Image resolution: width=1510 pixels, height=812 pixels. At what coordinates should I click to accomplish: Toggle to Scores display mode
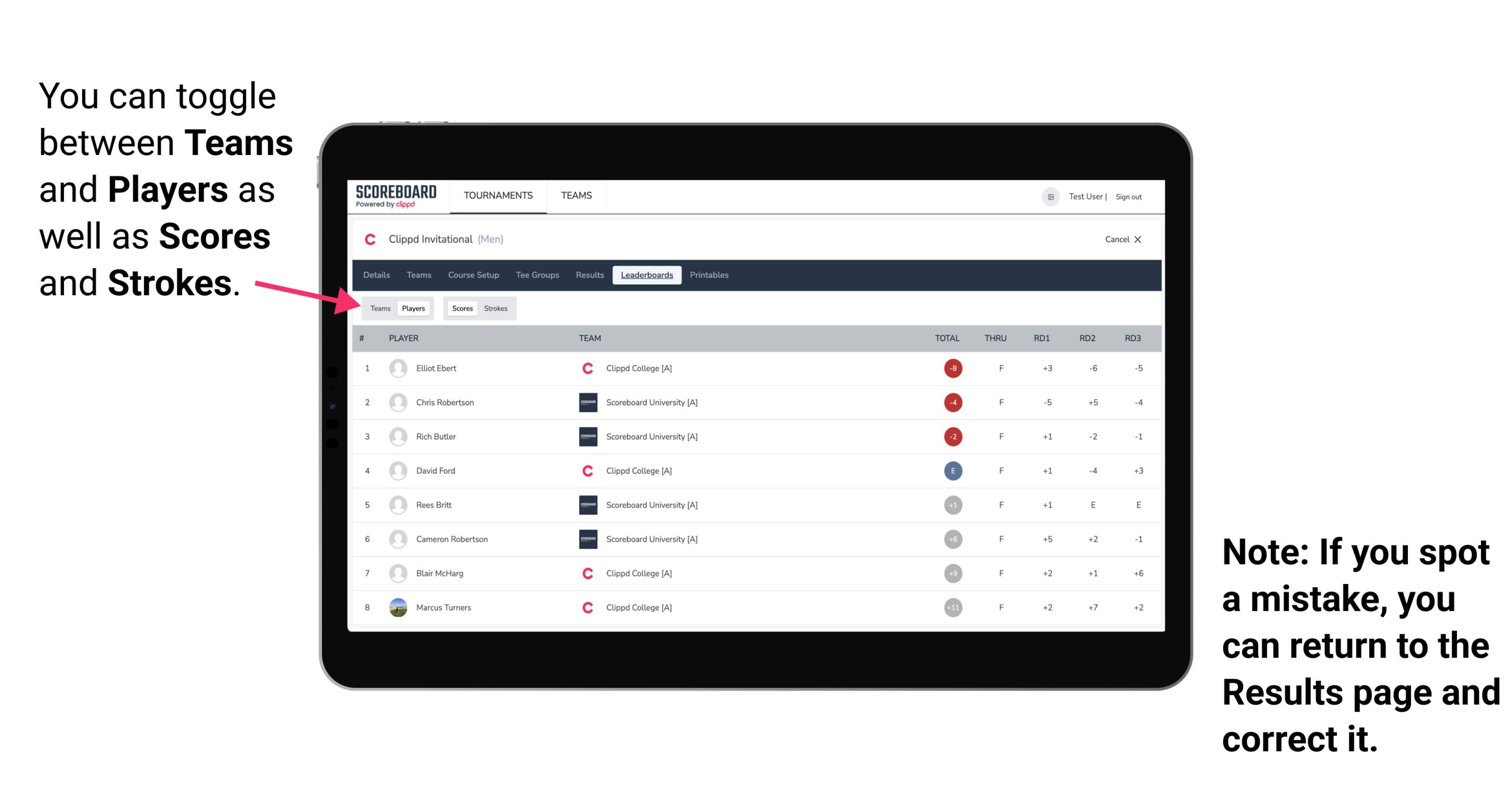(x=459, y=308)
